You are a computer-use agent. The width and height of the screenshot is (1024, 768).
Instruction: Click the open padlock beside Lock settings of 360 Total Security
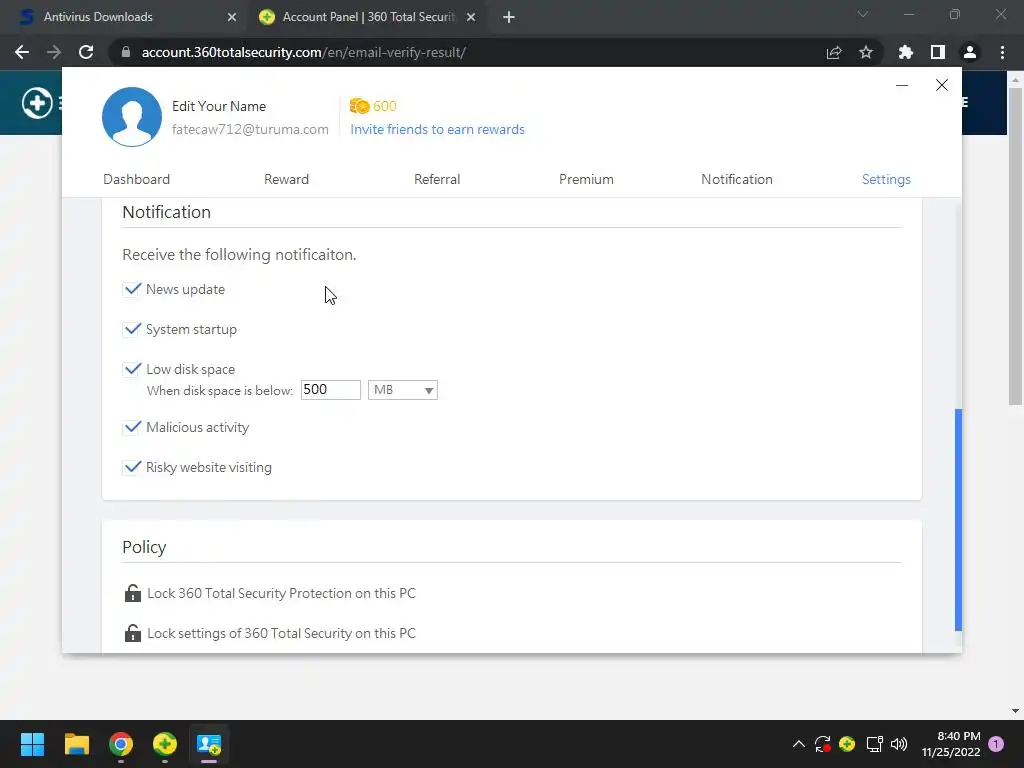coord(133,633)
